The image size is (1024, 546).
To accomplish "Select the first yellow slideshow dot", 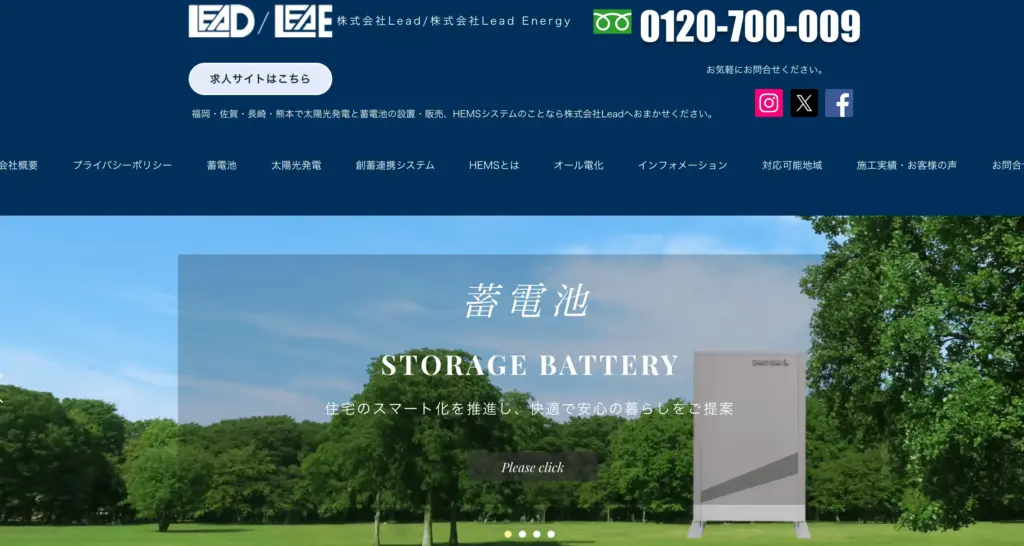I will tap(508, 534).
